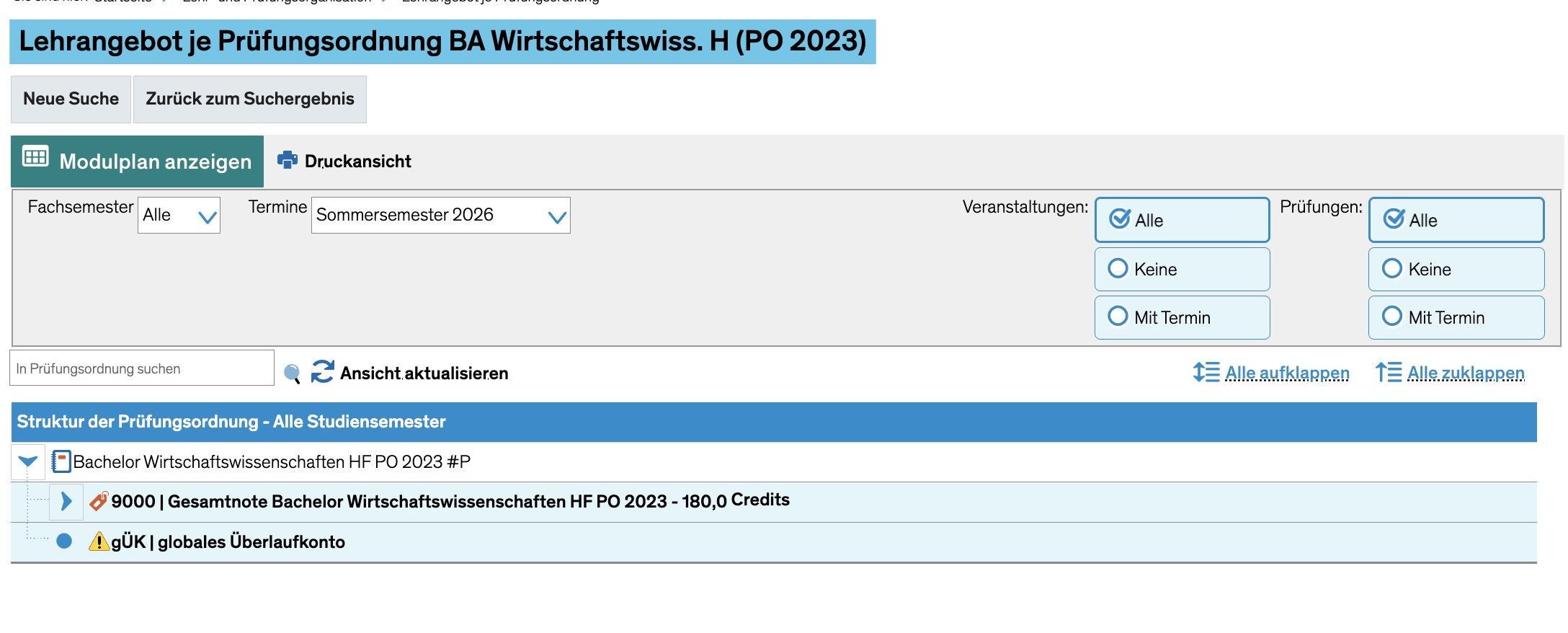Click the magnifier search icon
Image resolution: width=1568 pixels, height=633 pixels.
[x=292, y=373]
